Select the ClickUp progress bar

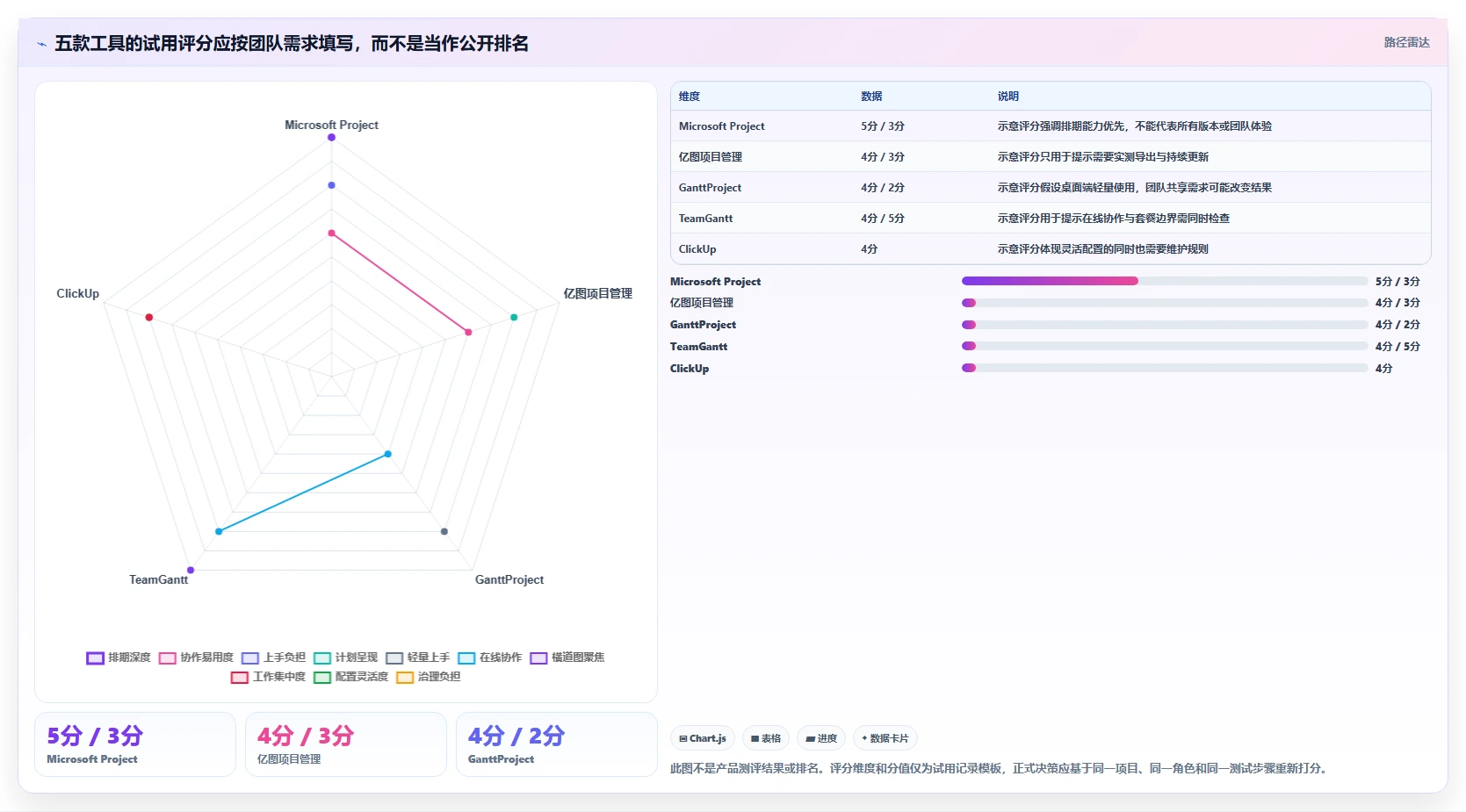coord(1165,369)
